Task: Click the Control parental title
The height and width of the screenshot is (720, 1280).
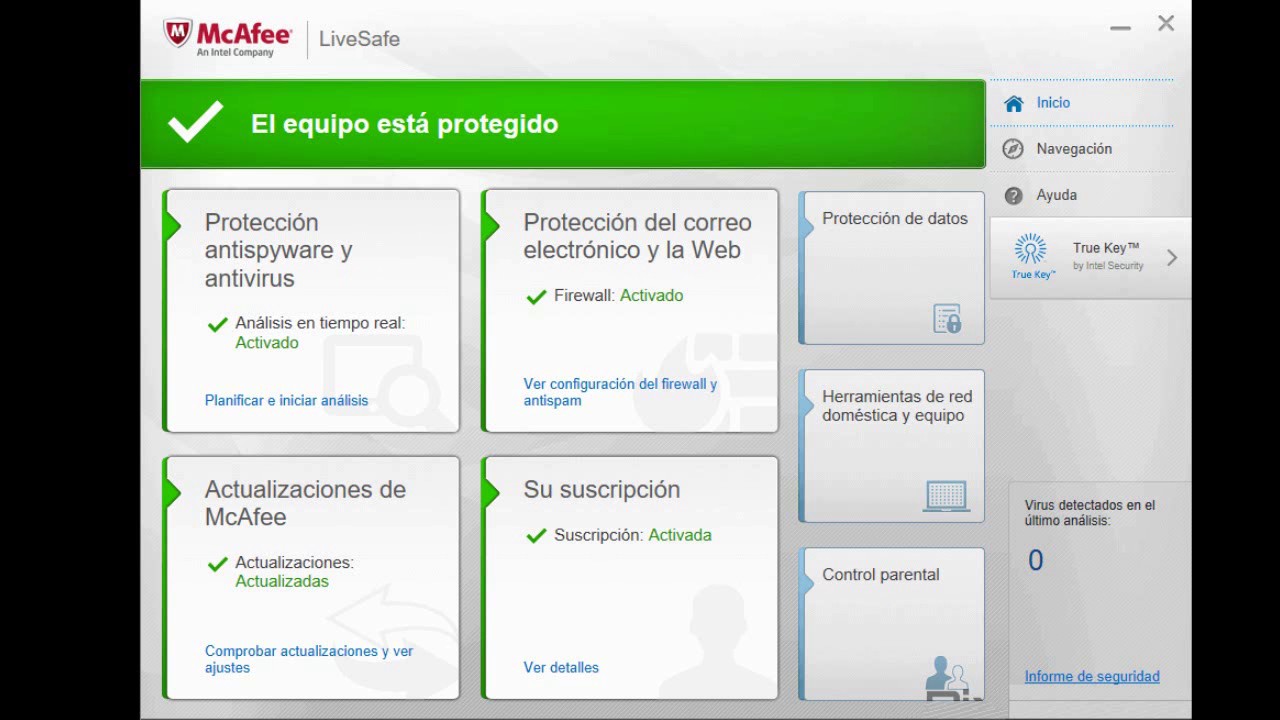Action: 881,574
